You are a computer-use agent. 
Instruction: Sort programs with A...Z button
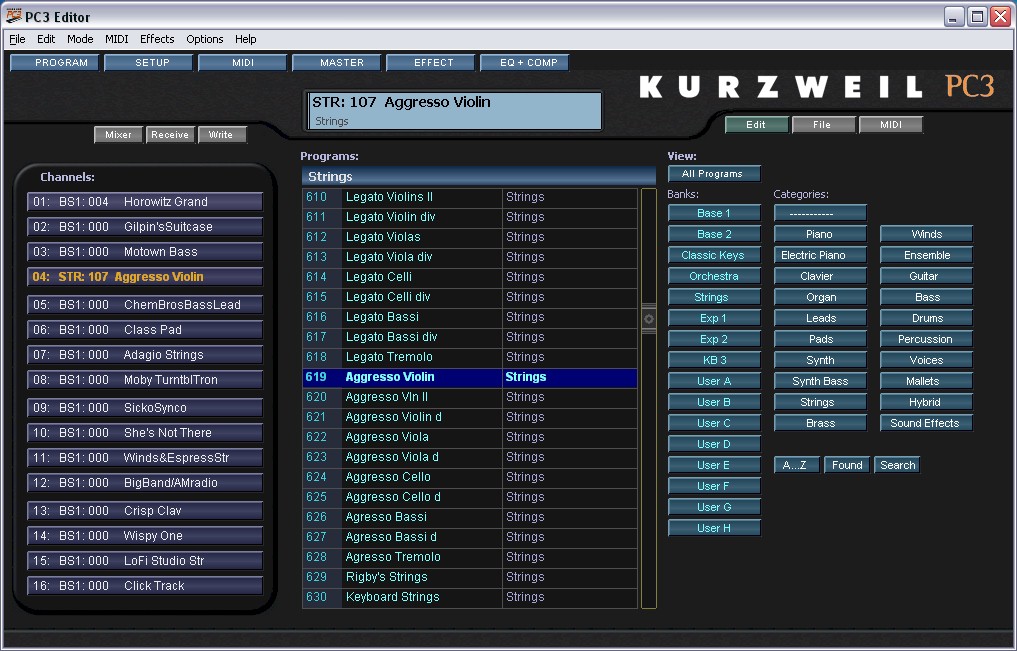[x=796, y=465]
